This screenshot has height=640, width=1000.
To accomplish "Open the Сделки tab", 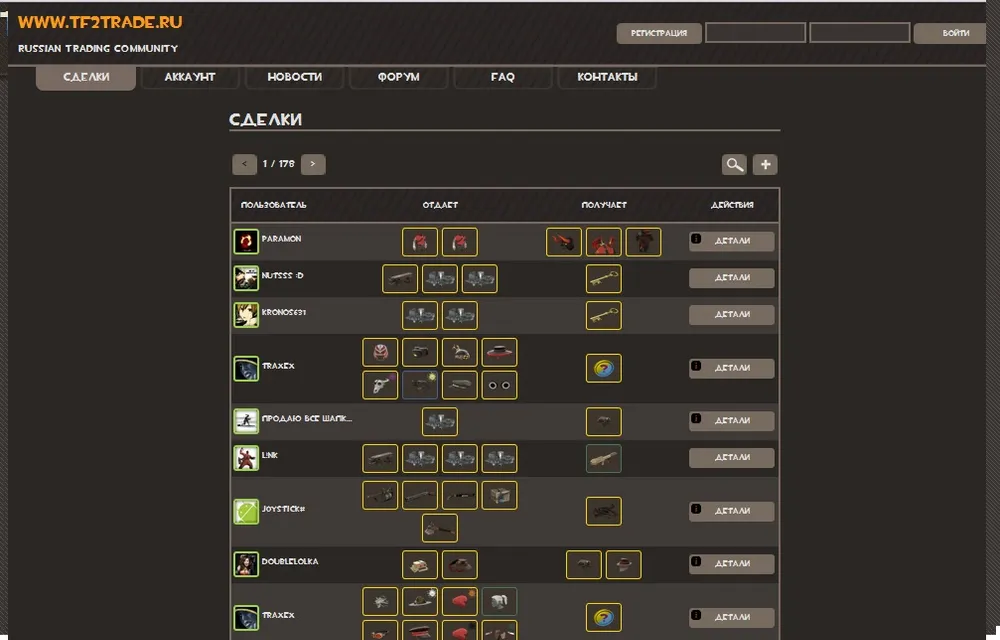I will coord(86,76).
